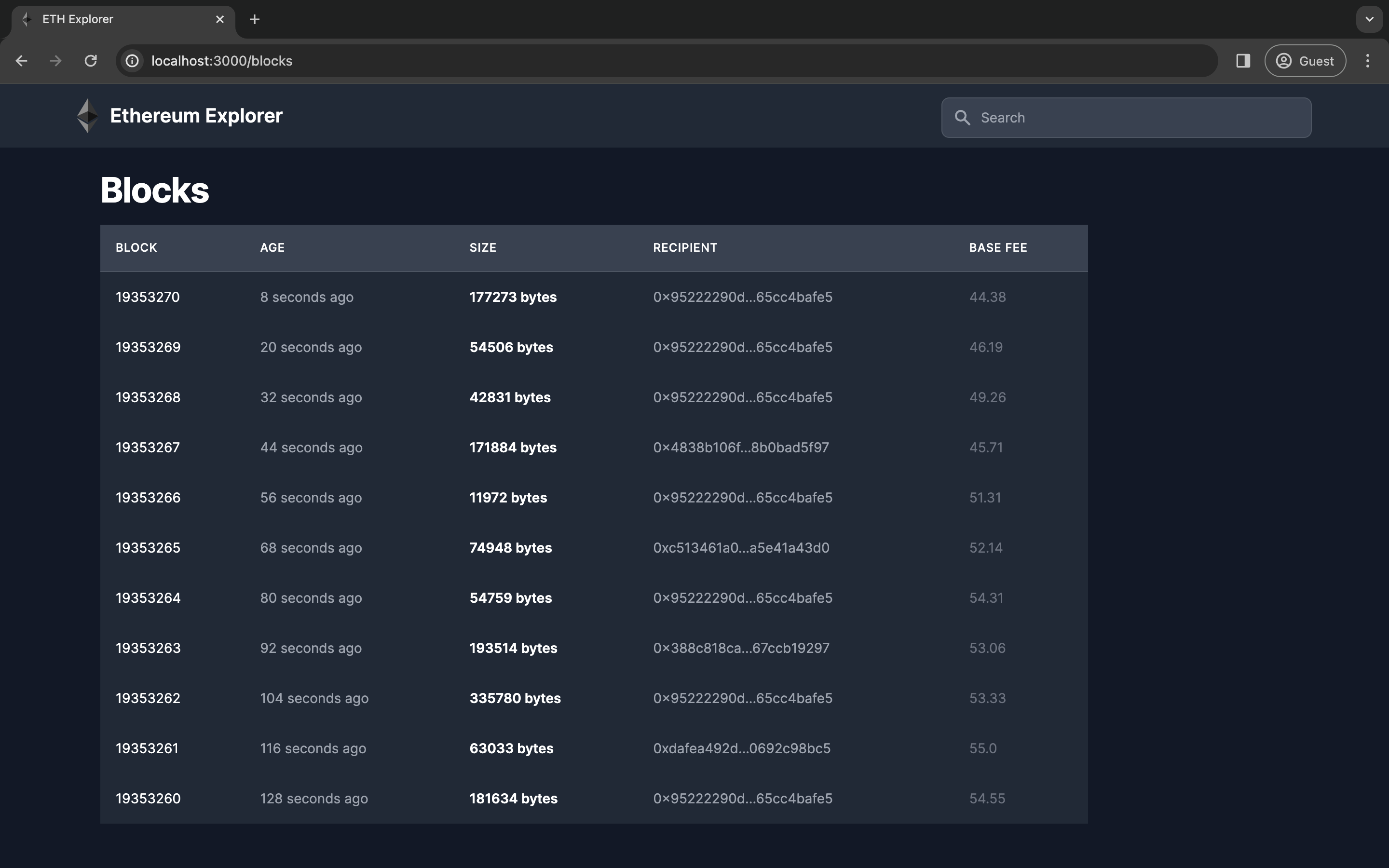Viewport: 1389px width, 868px height.
Task: Reload the page with refresh icon
Action: 91,61
